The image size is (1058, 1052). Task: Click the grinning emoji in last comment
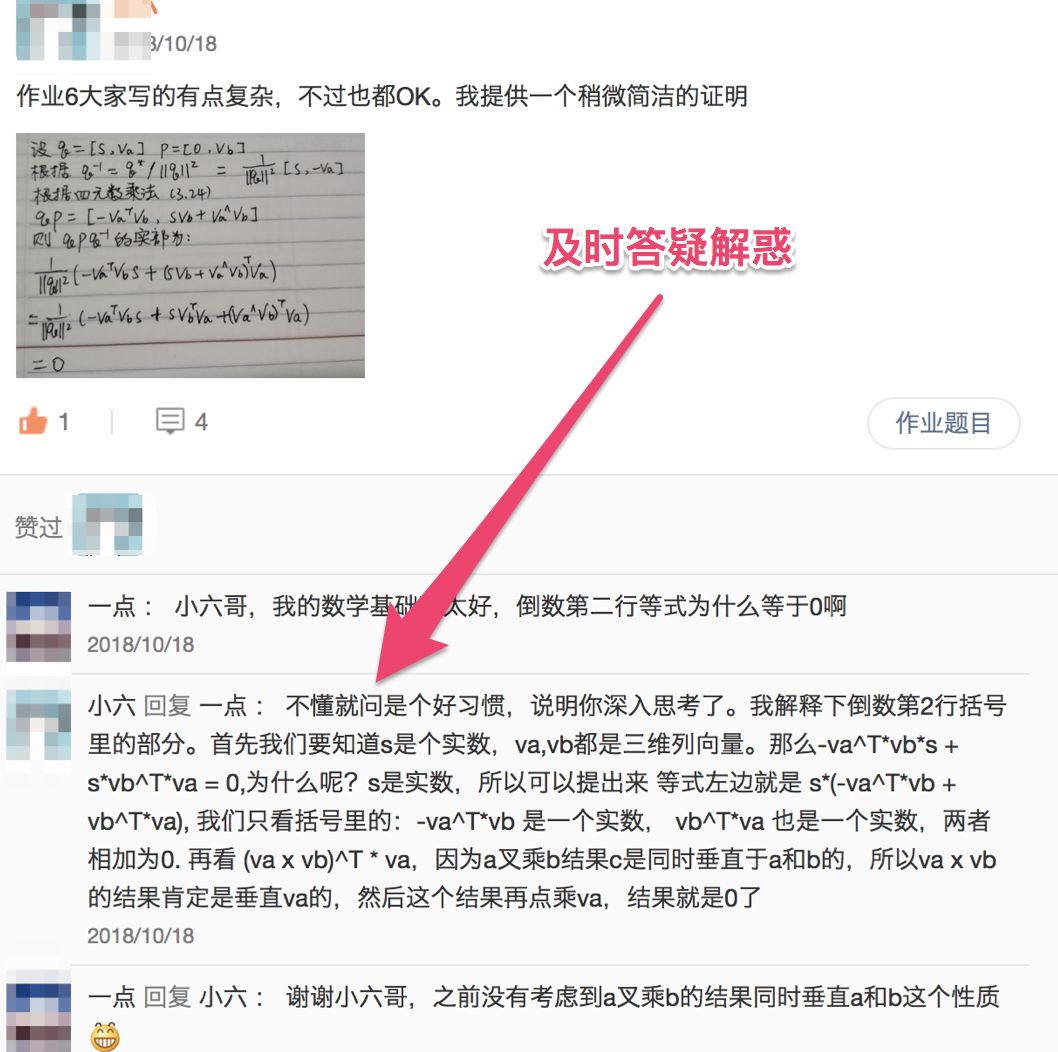pyautogui.click(x=105, y=1036)
